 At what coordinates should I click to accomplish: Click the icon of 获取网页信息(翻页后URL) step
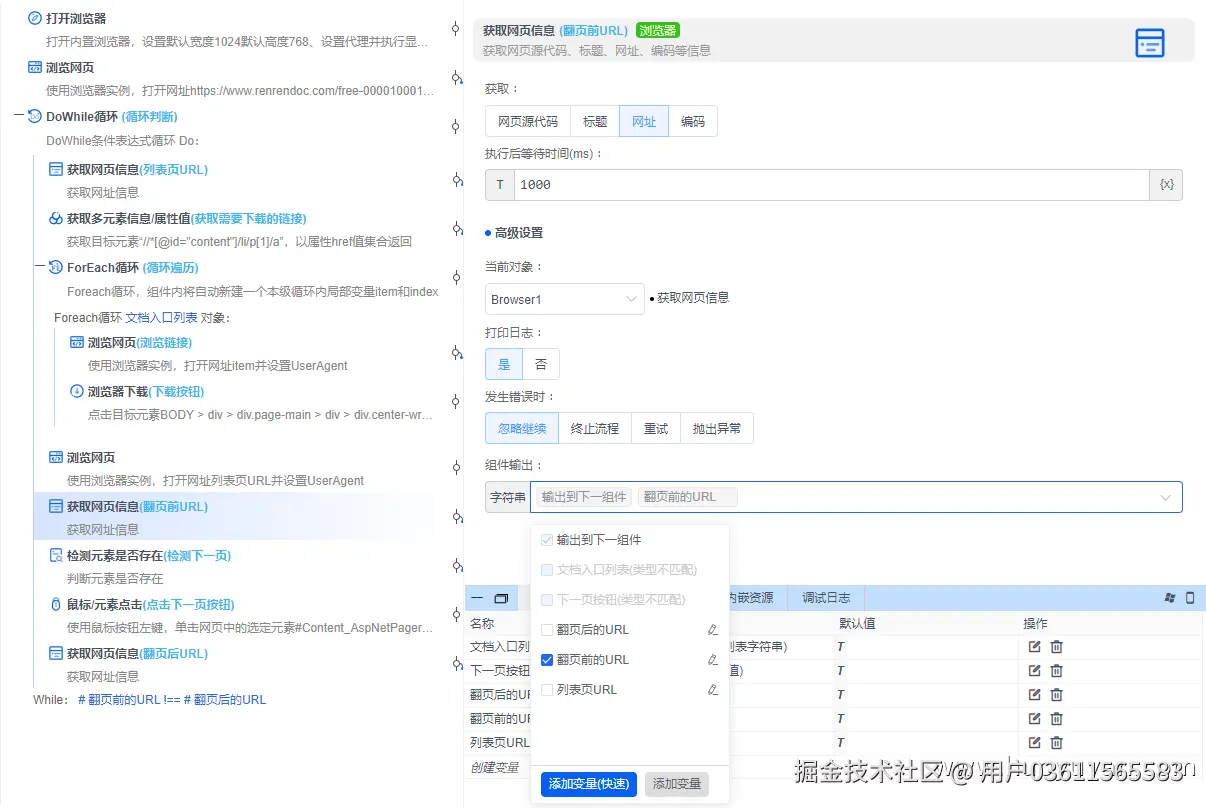[56, 653]
